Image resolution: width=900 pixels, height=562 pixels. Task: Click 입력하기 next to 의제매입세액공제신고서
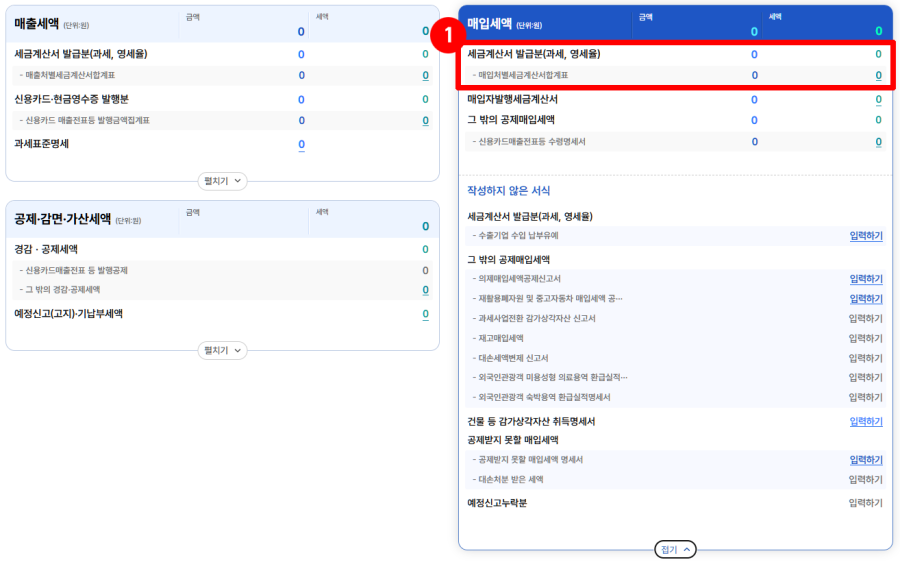865,279
